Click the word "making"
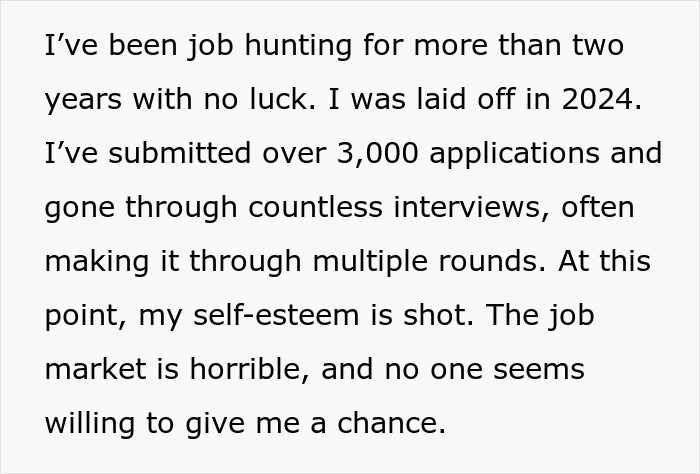Image resolution: width=700 pixels, height=474 pixels. coord(97,263)
